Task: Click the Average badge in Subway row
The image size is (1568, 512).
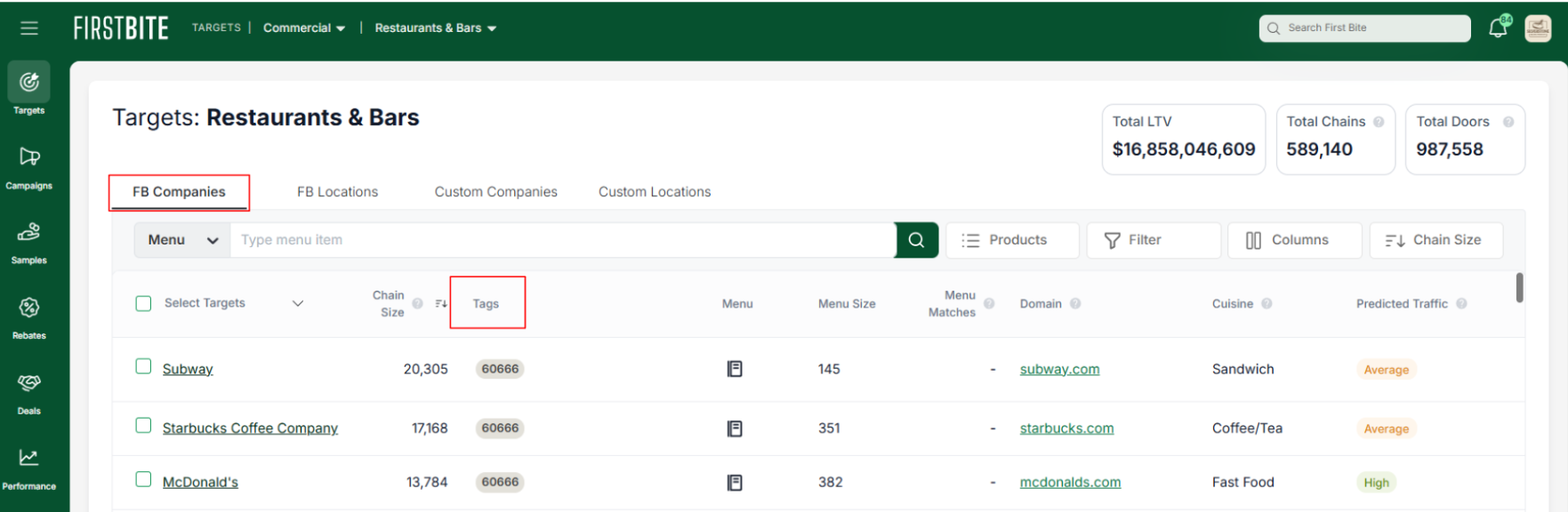Action: point(1387,370)
